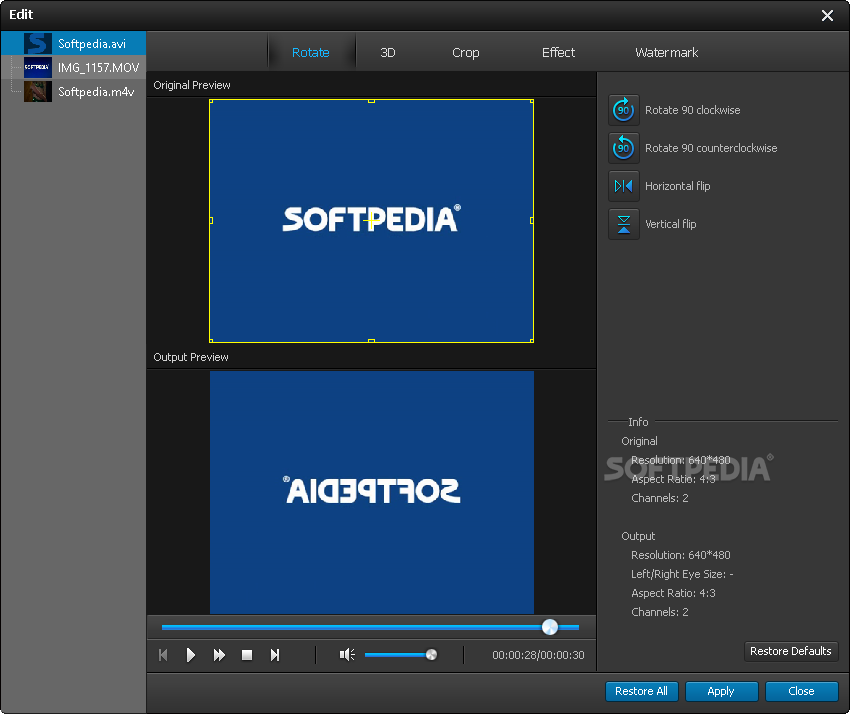Click the 'Original Preview' heading

(x=192, y=85)
